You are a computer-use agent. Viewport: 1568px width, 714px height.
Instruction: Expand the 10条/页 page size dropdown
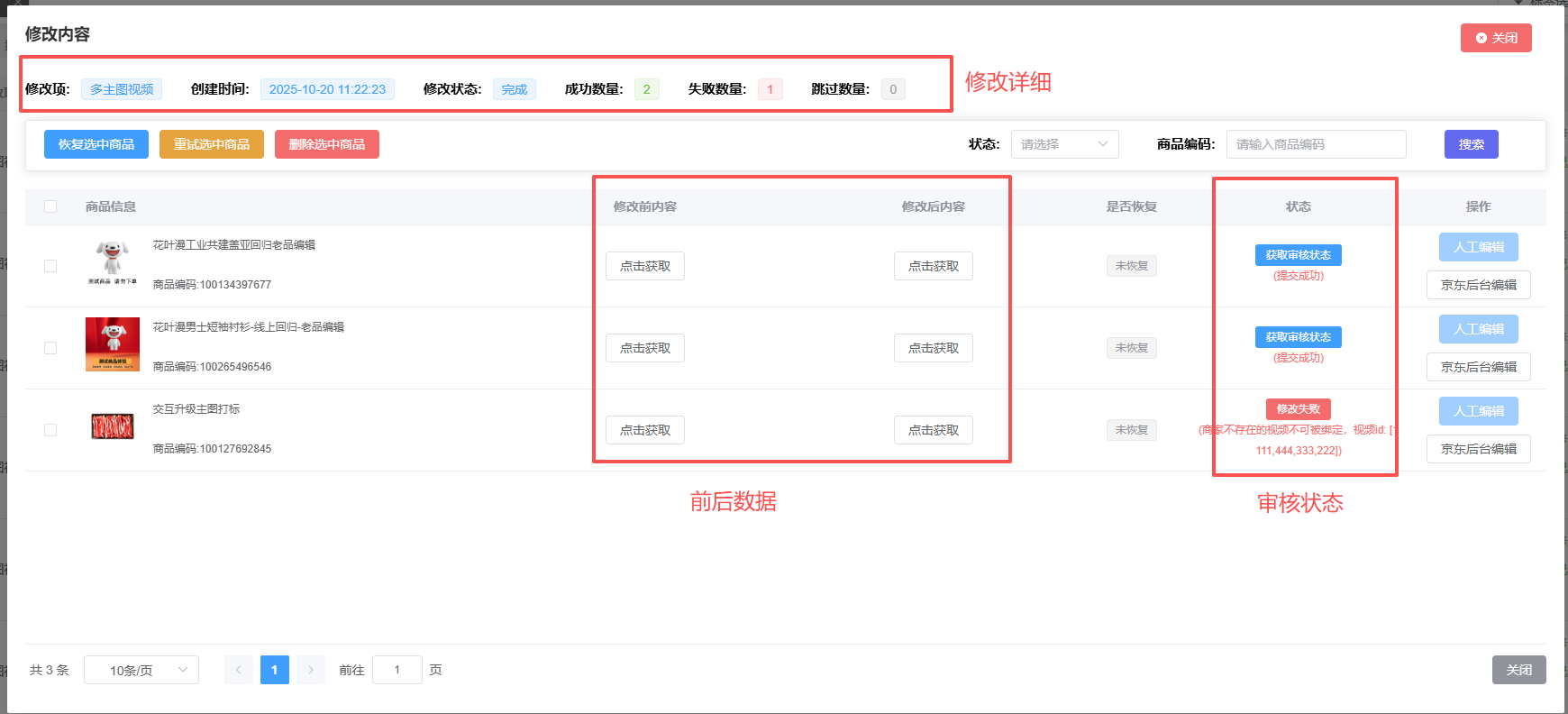[141, 670]
